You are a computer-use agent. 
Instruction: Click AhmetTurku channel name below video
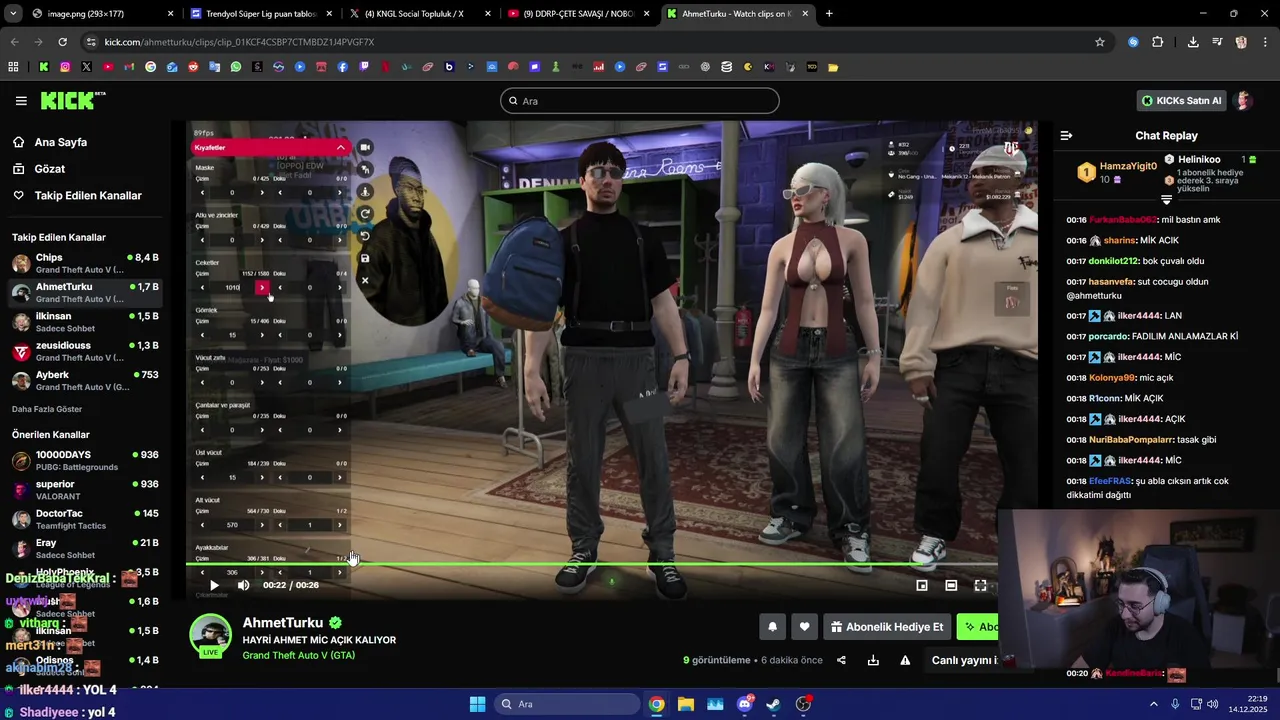click(283, 623)
